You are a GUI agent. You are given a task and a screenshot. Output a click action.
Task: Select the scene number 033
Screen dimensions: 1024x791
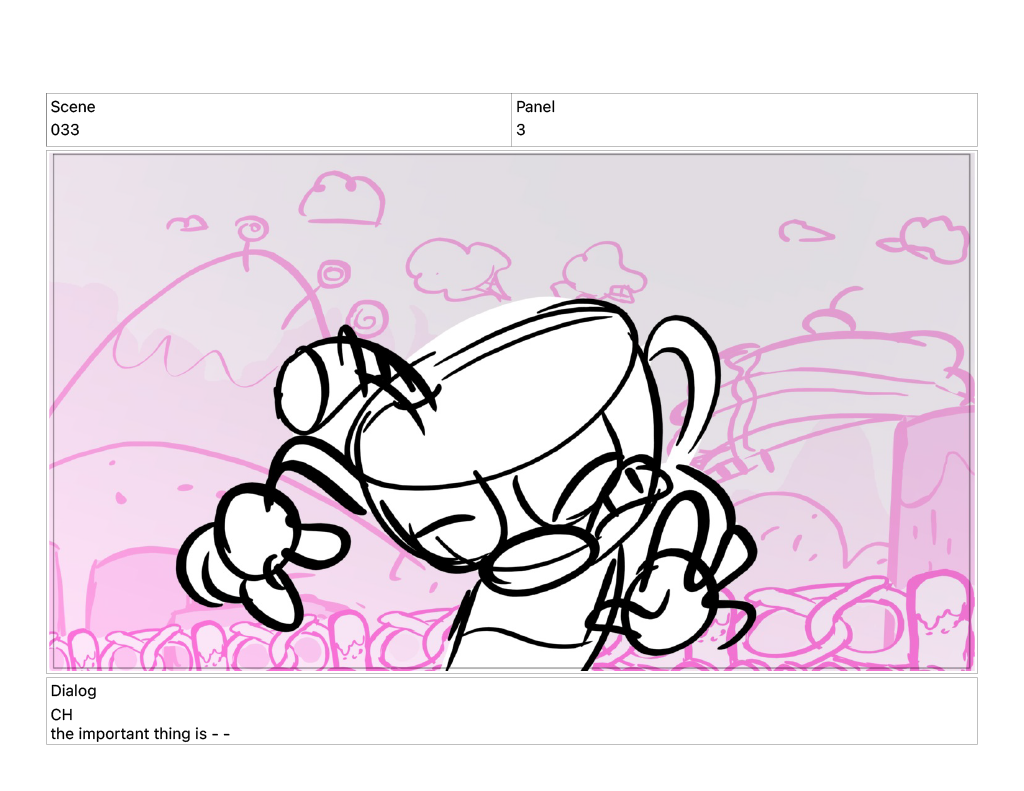65,130
